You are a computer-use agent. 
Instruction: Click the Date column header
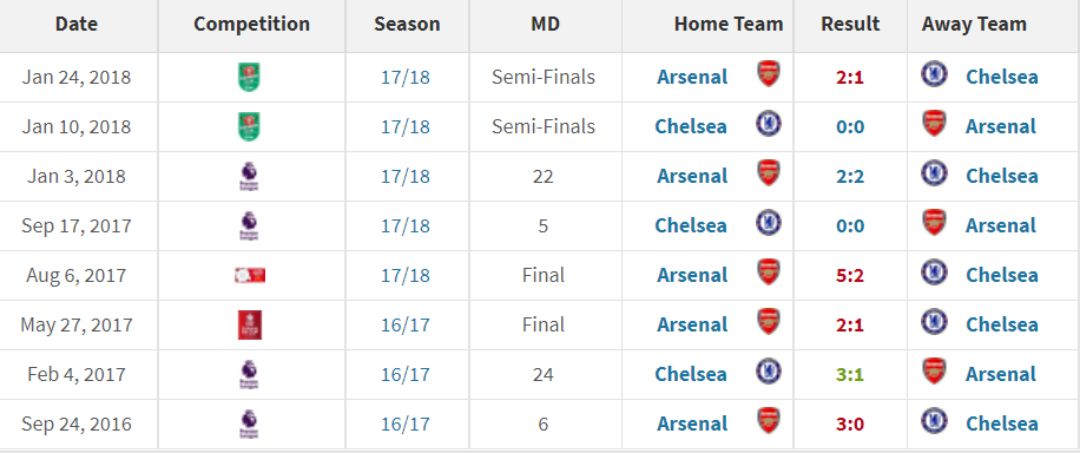(76, 25)
